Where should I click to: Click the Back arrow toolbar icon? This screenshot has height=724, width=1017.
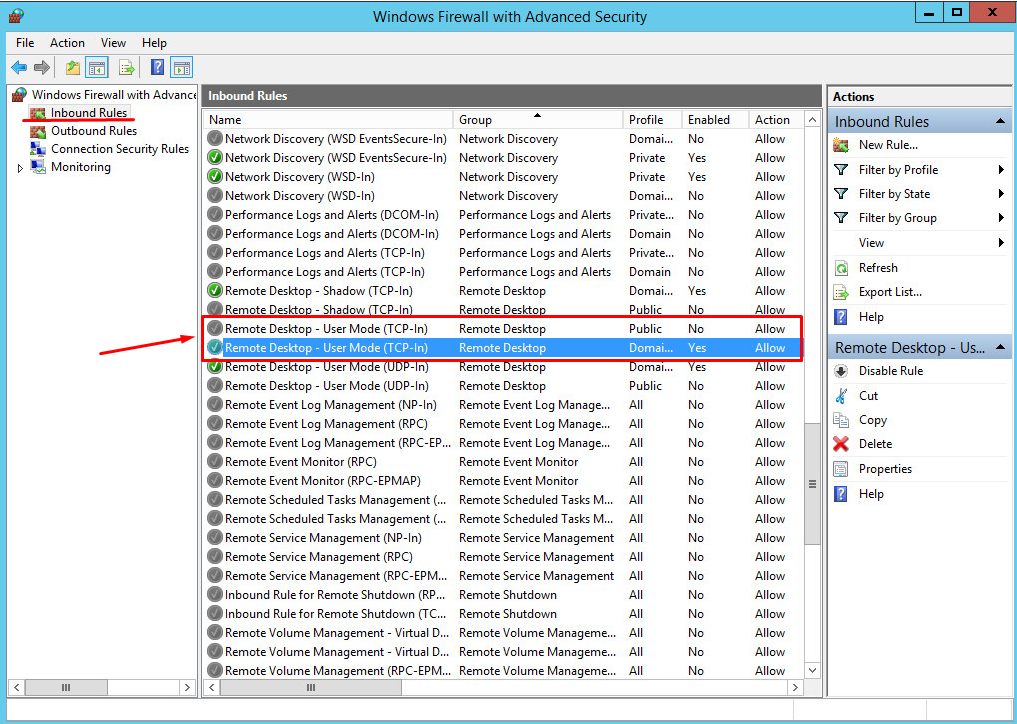(19, 68)
